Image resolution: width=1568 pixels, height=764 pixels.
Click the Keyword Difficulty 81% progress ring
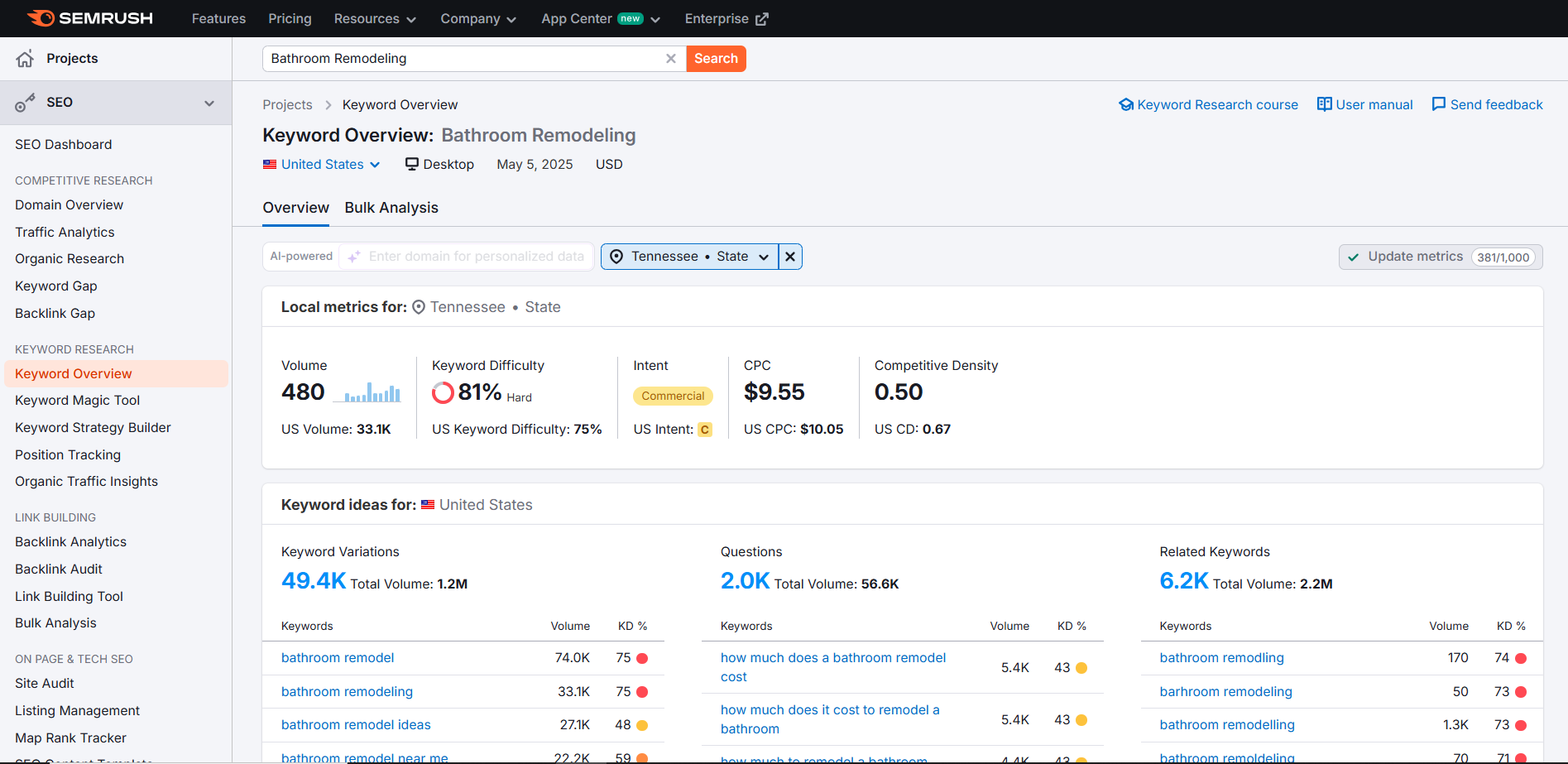tap(443, 392)
